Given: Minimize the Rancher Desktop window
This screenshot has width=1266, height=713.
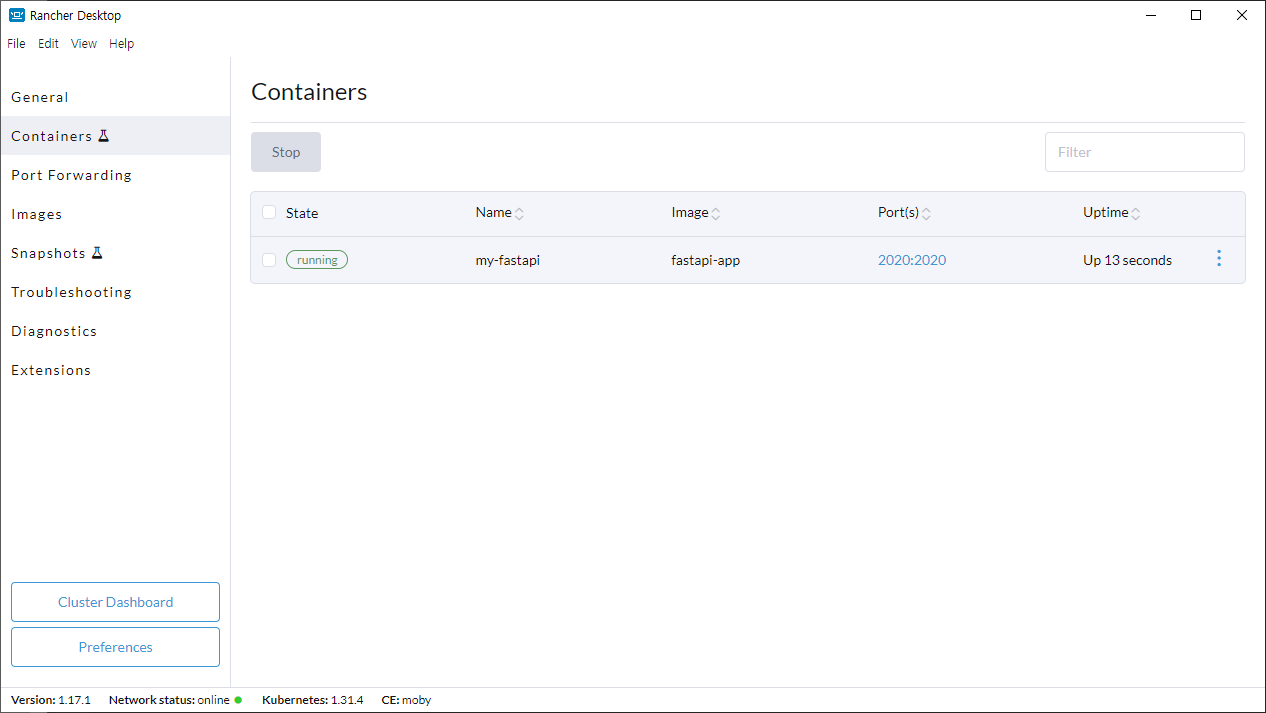Looking at the screenshot, I should click(1151, 15).
